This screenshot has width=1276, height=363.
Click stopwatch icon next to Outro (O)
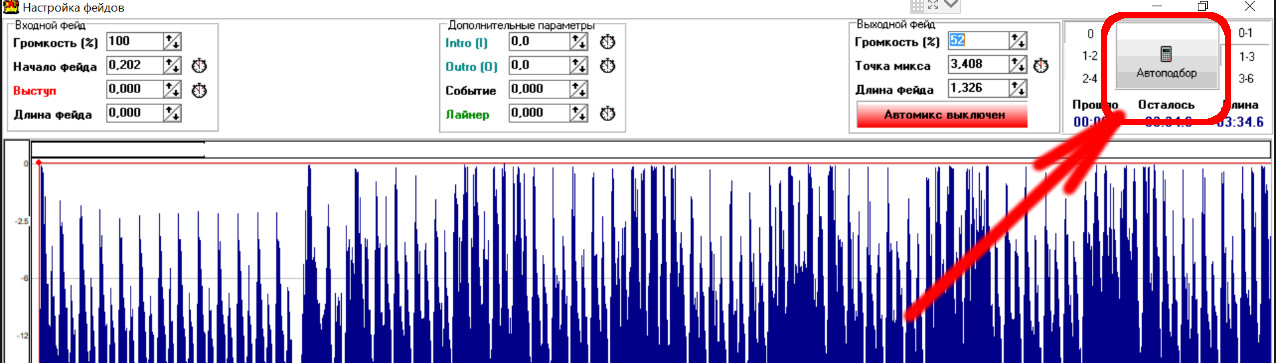click(x=607, y=66)
